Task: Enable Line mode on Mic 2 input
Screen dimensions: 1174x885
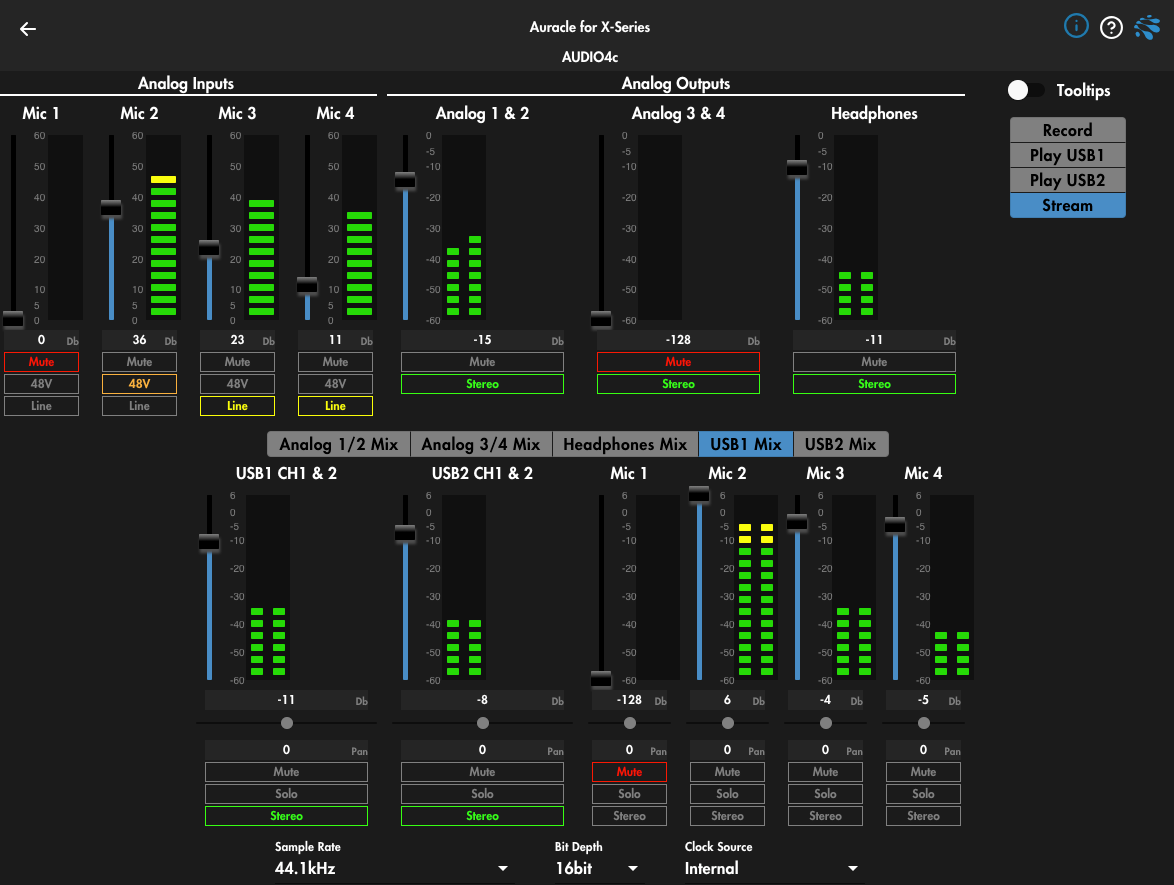Action: (x=139, y=406)
